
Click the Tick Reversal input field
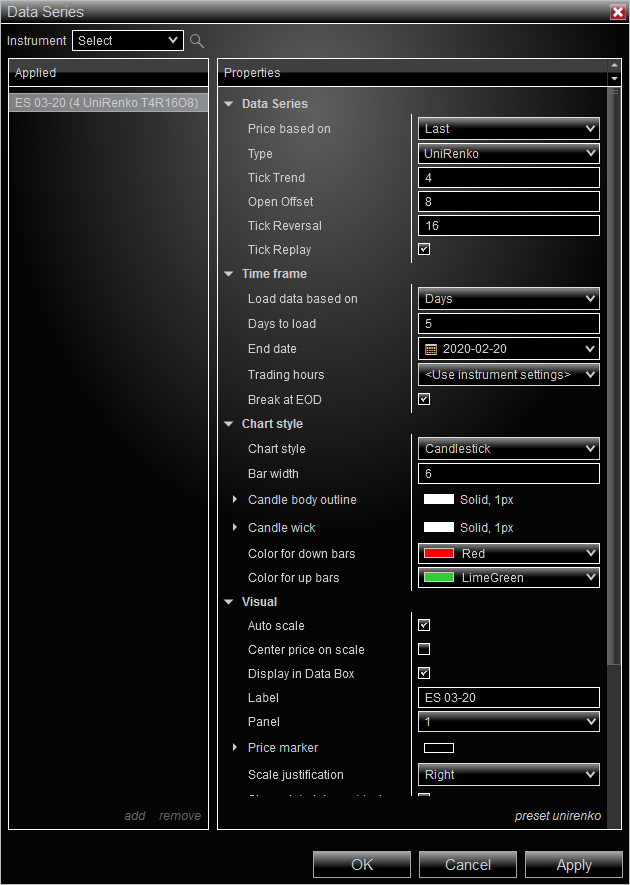point(509,226)
